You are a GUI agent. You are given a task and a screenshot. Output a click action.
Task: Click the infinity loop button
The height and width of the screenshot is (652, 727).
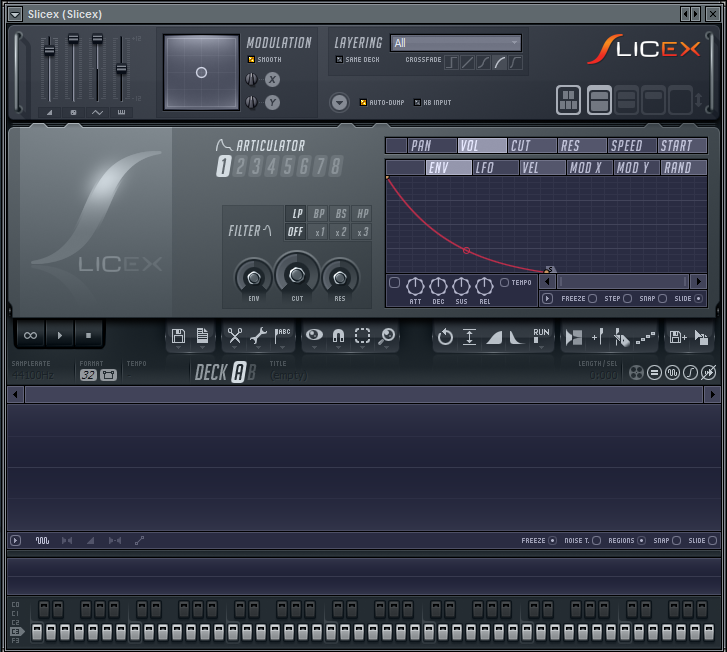coord(30,336)
